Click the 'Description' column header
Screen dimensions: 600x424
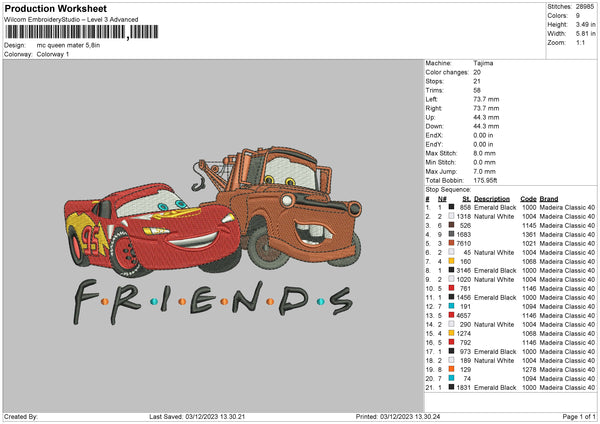(492, 199)
